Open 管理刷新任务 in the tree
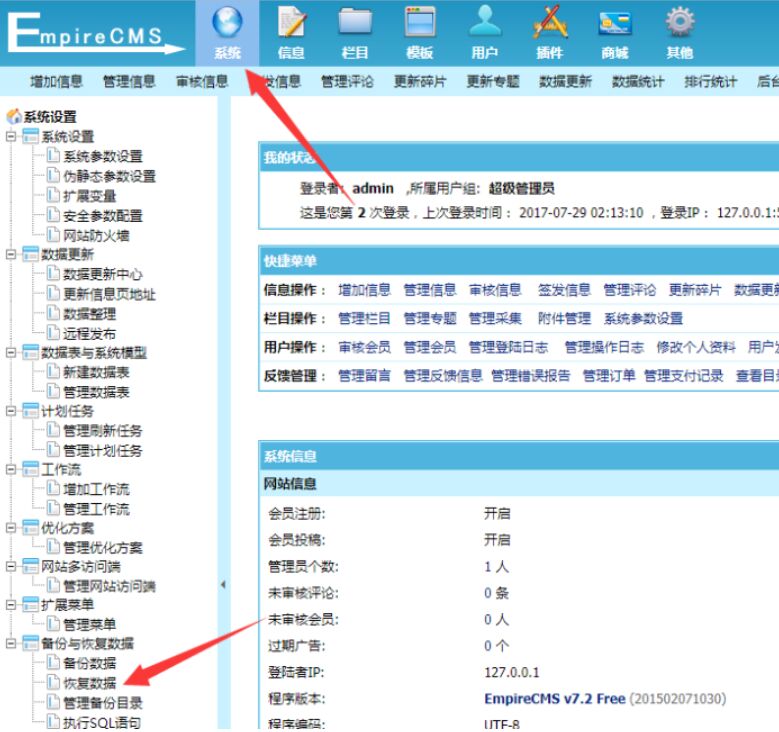The image size is (779, 732). [x=103, y=430]
